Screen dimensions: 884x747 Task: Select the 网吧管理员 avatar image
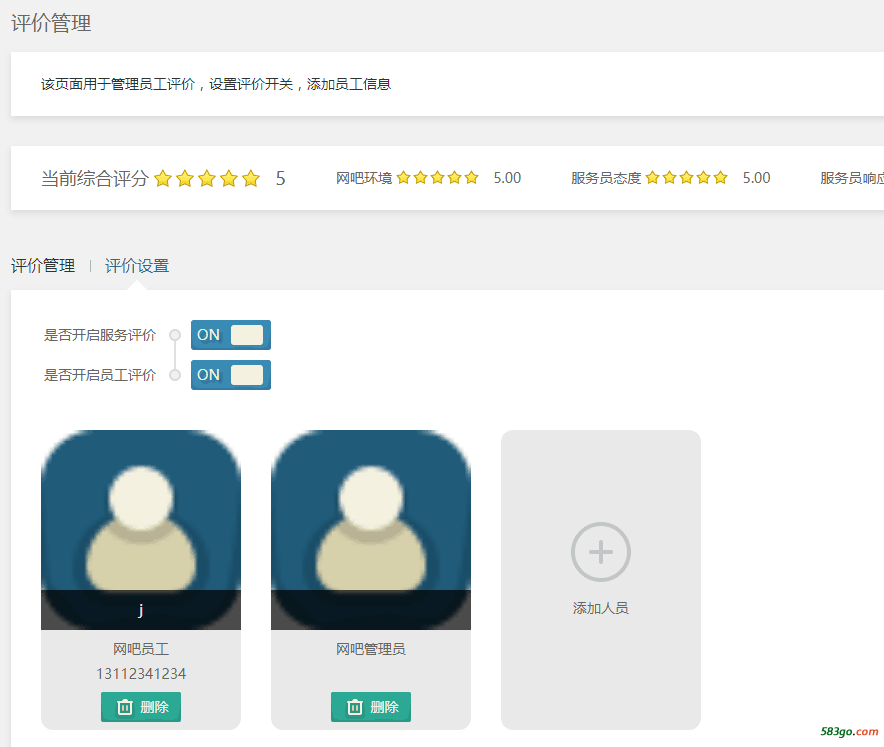[371, 530]
